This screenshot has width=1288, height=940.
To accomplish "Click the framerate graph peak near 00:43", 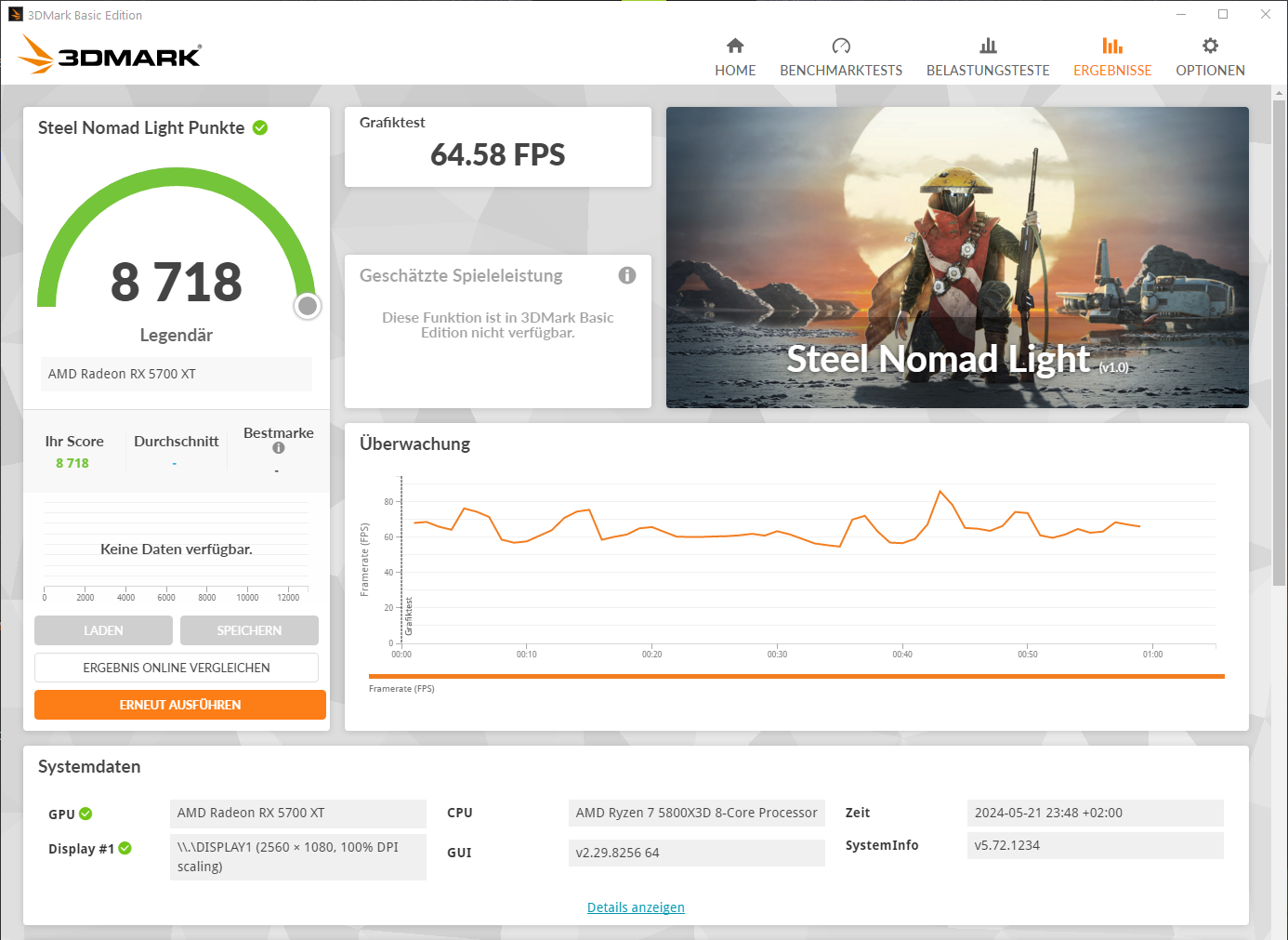I will pyautogui.click(x=940, y=491).
